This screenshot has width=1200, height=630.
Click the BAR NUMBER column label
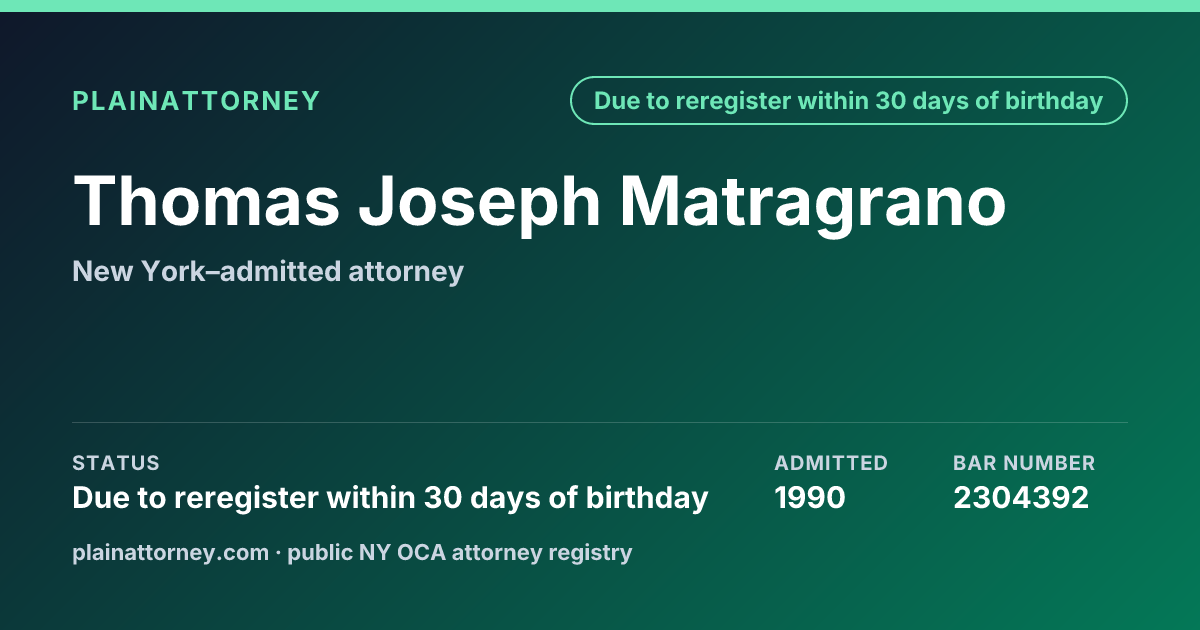coord(1024,463)
